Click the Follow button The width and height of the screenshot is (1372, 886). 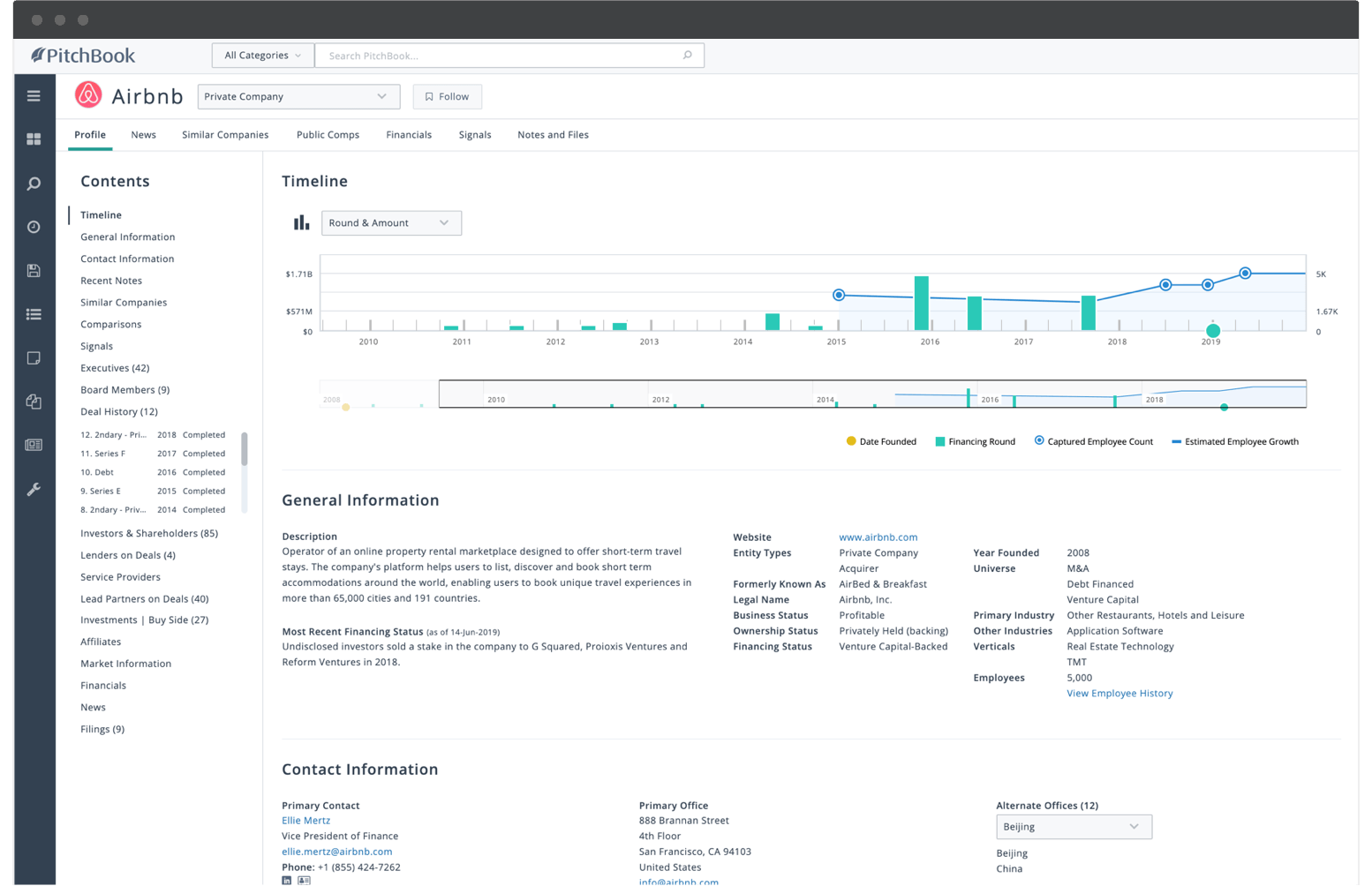coord(447,96)
